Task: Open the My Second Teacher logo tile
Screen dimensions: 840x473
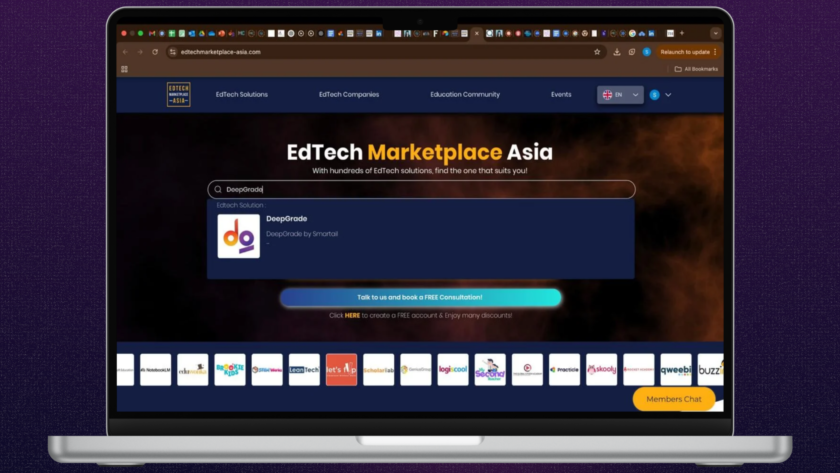Action: [x=490, y=370]
